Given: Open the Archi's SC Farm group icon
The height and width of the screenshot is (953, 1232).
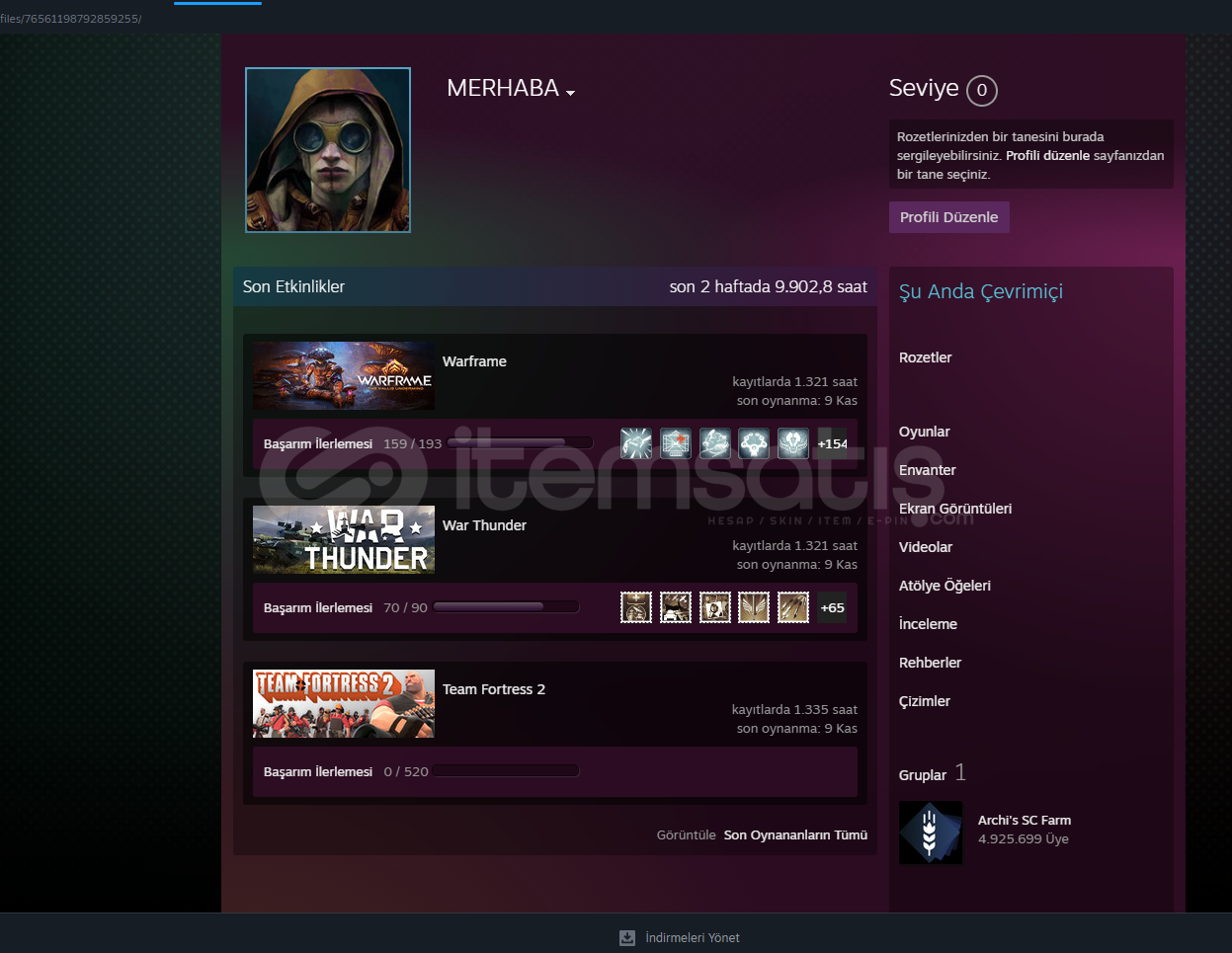Looking at the screenshot, I should coord(931,832).
